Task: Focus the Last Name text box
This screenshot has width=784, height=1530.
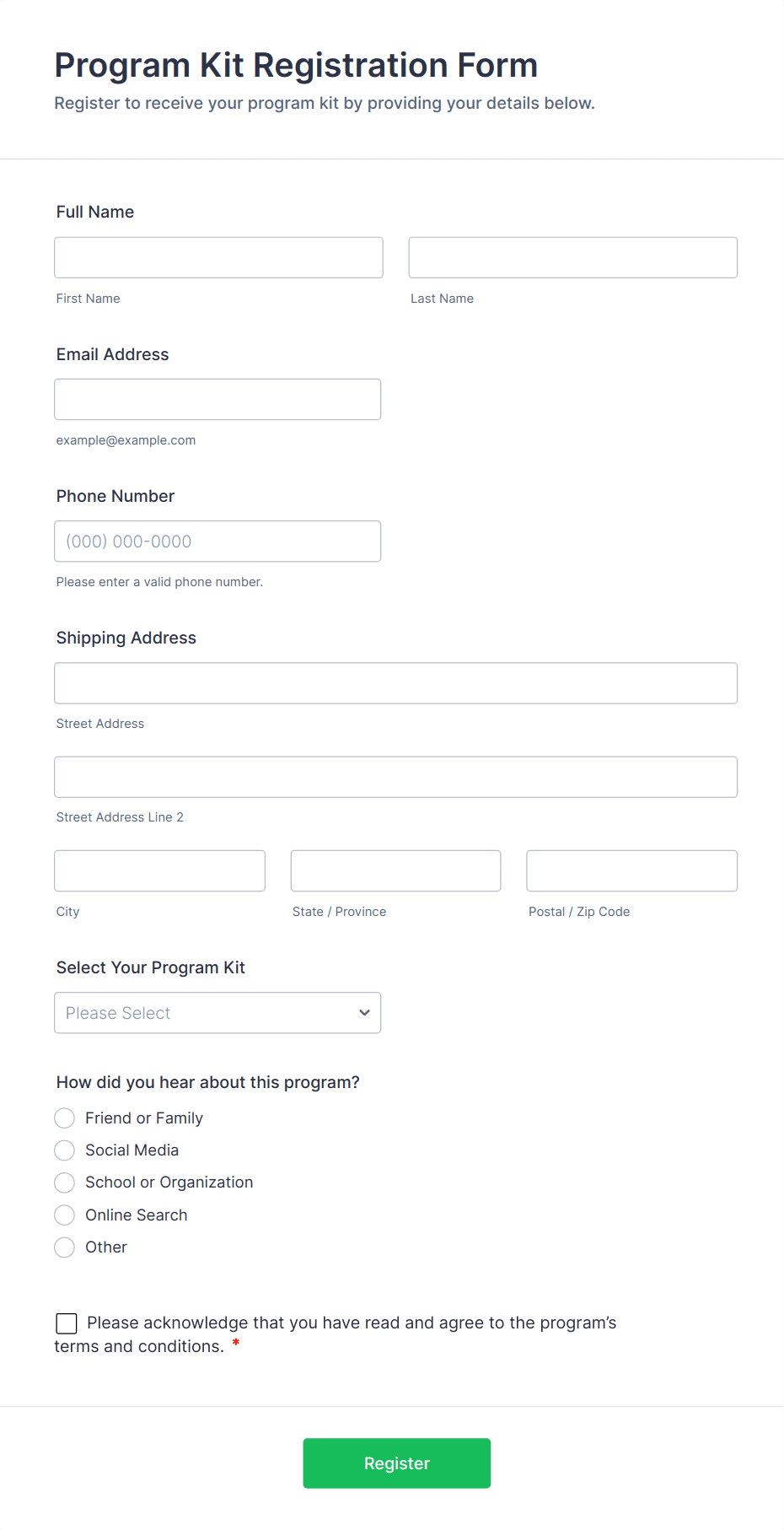Action: [572, 257]
